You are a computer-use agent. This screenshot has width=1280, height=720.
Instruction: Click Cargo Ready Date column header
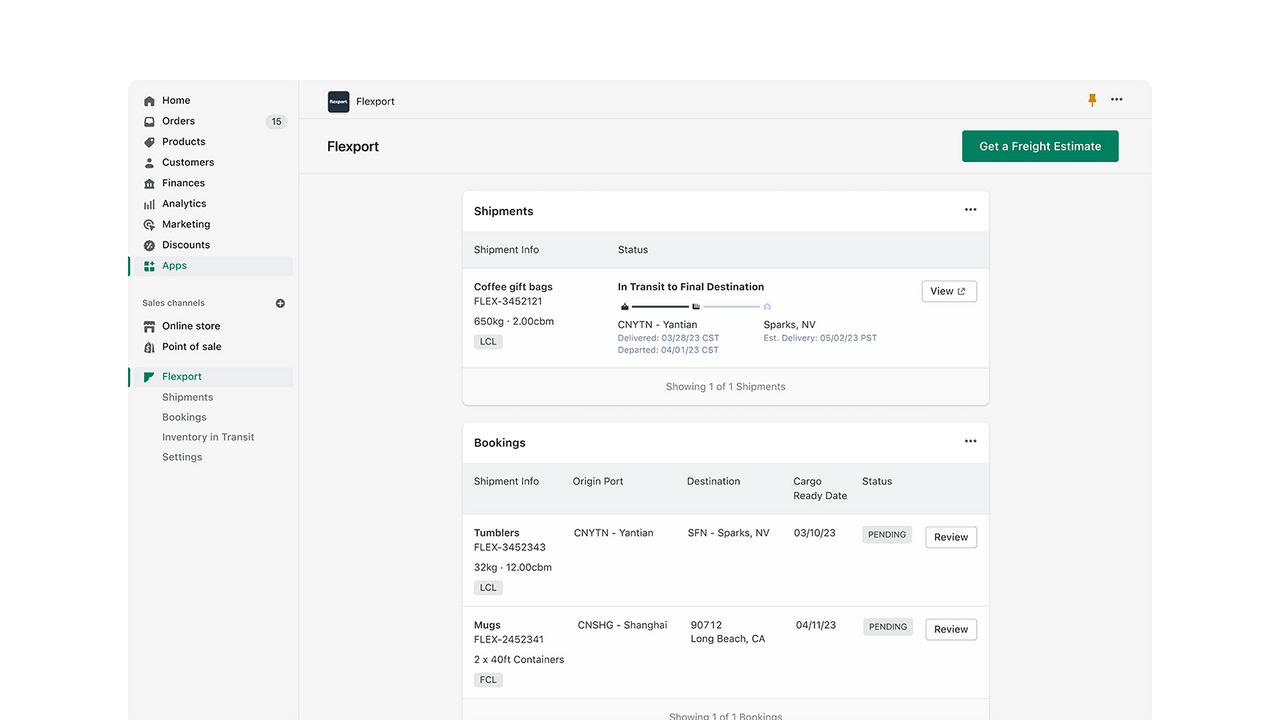click(x=820, y=488)
